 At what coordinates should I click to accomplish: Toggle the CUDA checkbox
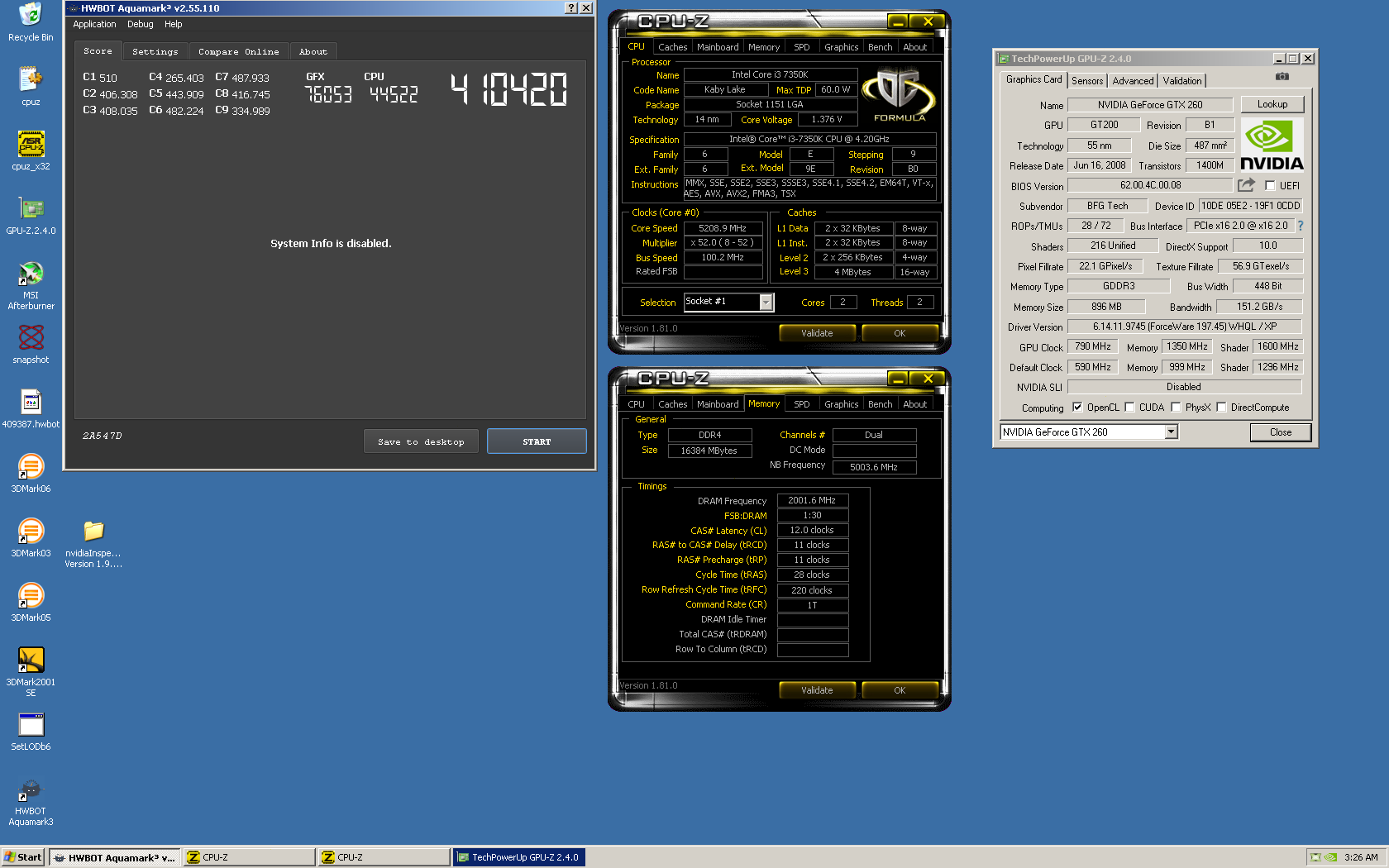tap(1129, 407)
